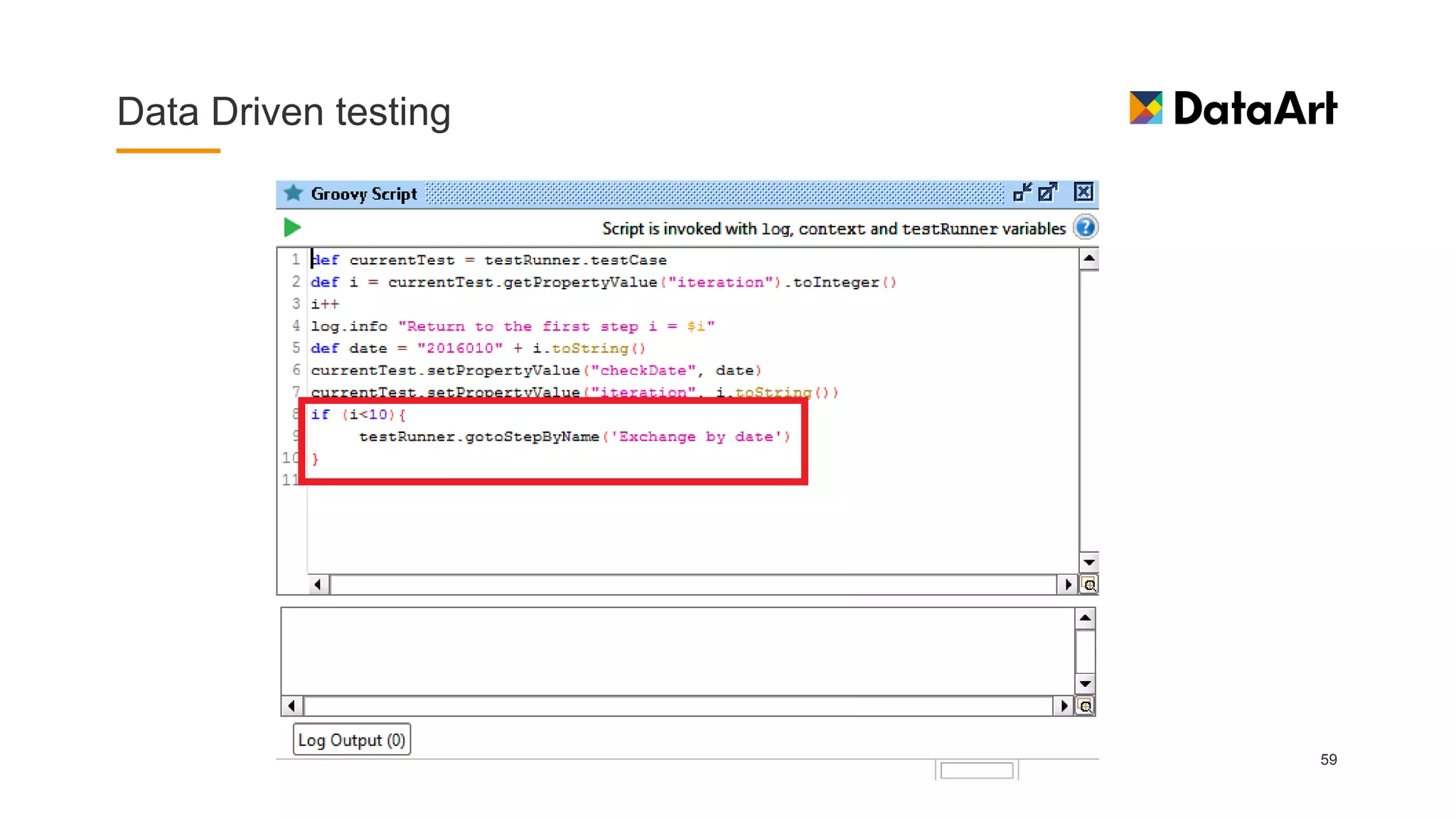Click the closing brace on line 10
The height and width of the screenshot is (819, 1456).
pyautogui.click(x=316, y=459)
